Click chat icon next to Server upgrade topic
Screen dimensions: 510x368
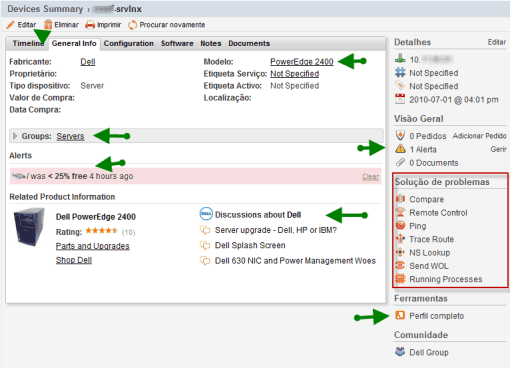tap(205, 230)
